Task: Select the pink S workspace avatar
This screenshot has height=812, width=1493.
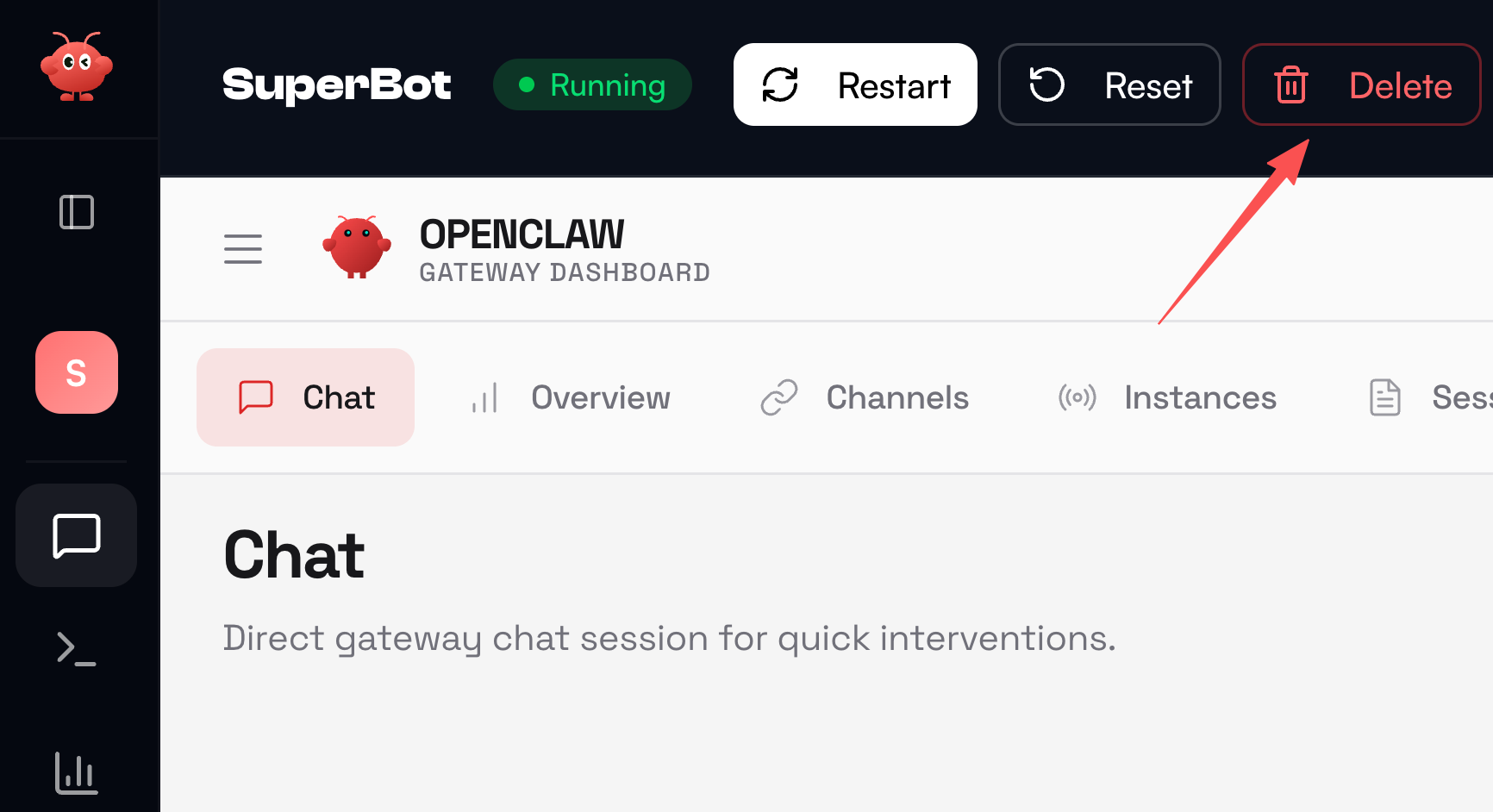Action: point(76,372)
